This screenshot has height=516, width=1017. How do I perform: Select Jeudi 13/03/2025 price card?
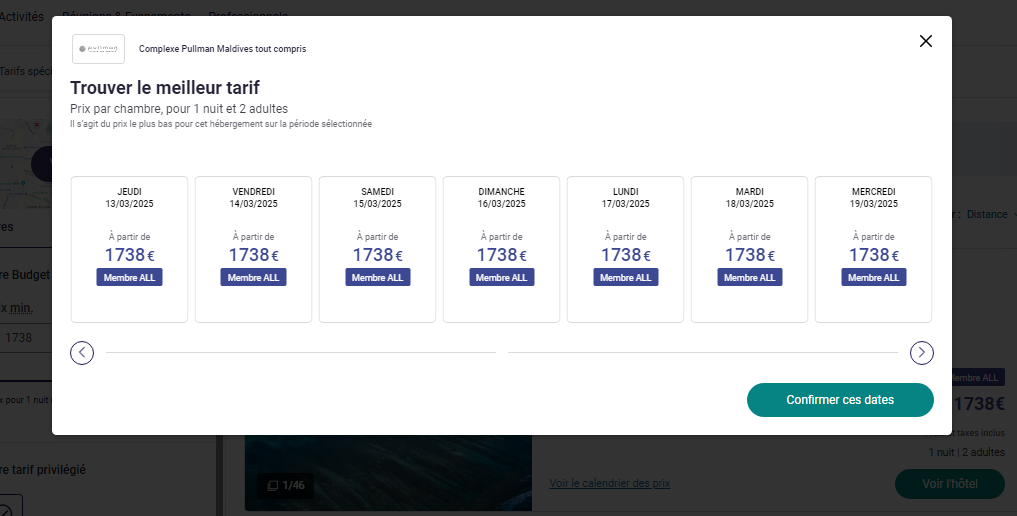(x=129, y=250)
